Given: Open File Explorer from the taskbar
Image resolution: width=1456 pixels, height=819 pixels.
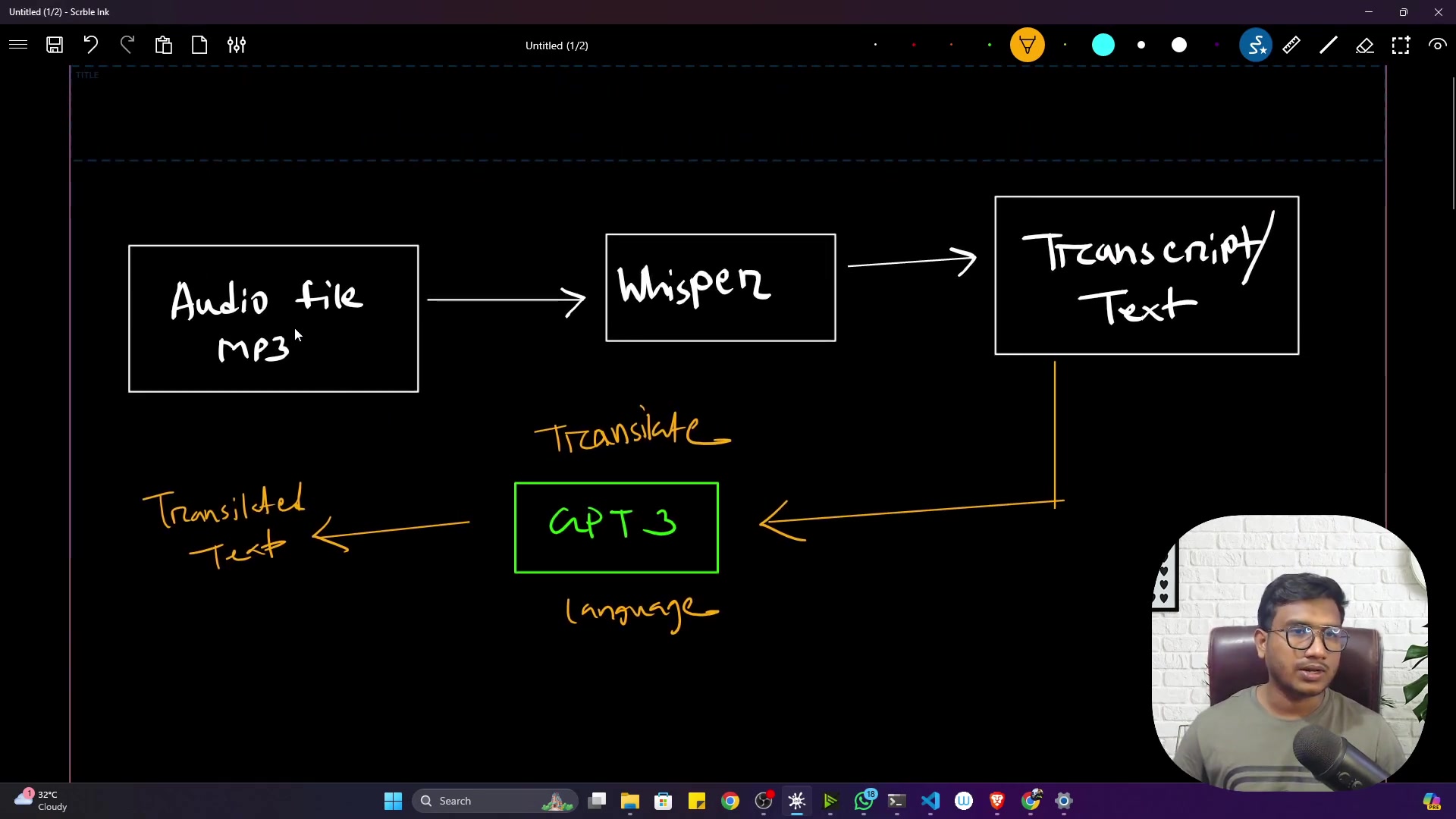Looking at the screenshot, I should point(630,801).
